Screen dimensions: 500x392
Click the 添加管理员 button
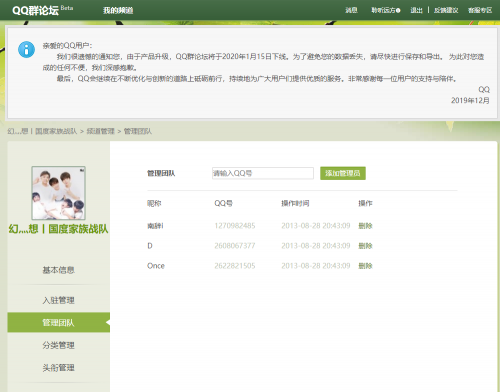point(343,173)
